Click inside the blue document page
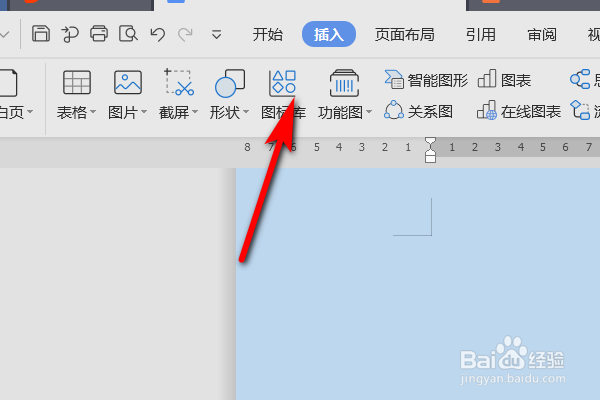This screenshot has height=400, width=600. [x=418, y=284]
